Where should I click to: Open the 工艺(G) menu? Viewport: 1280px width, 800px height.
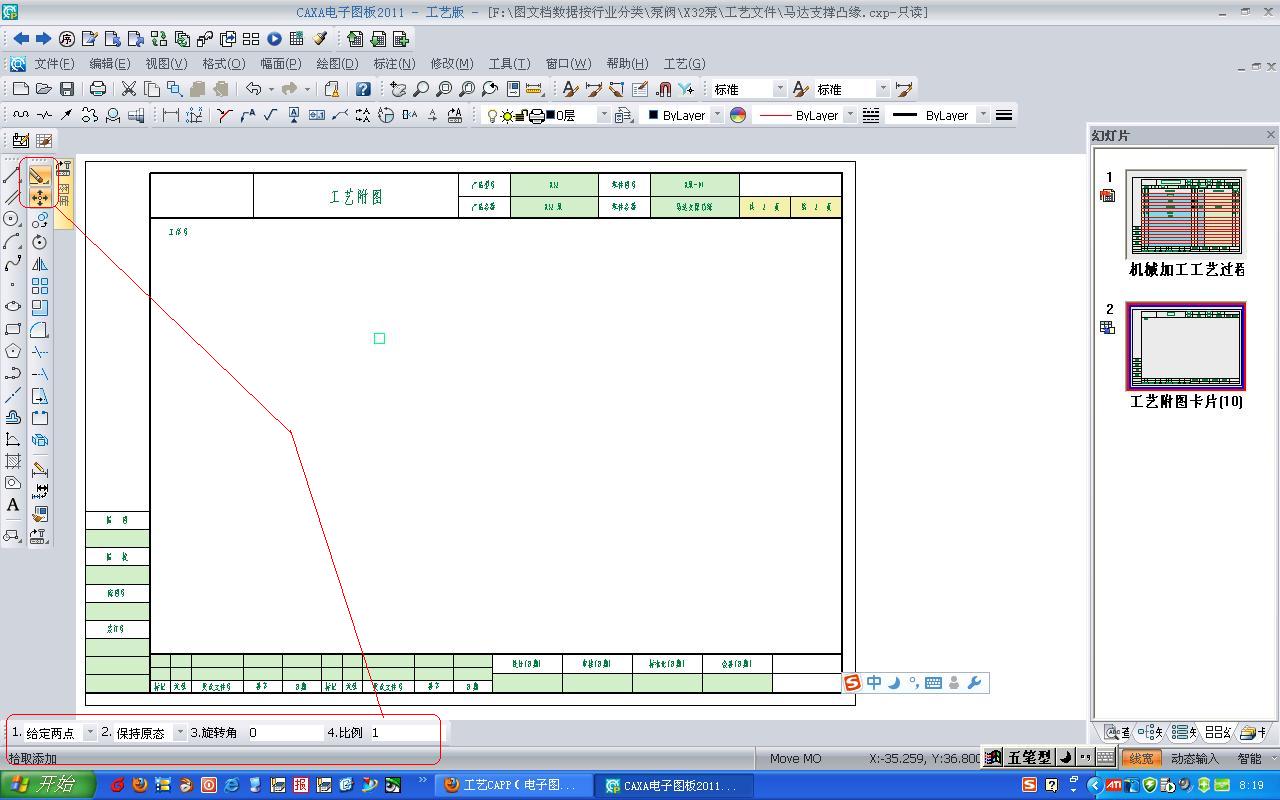click(x=684, y=63)
